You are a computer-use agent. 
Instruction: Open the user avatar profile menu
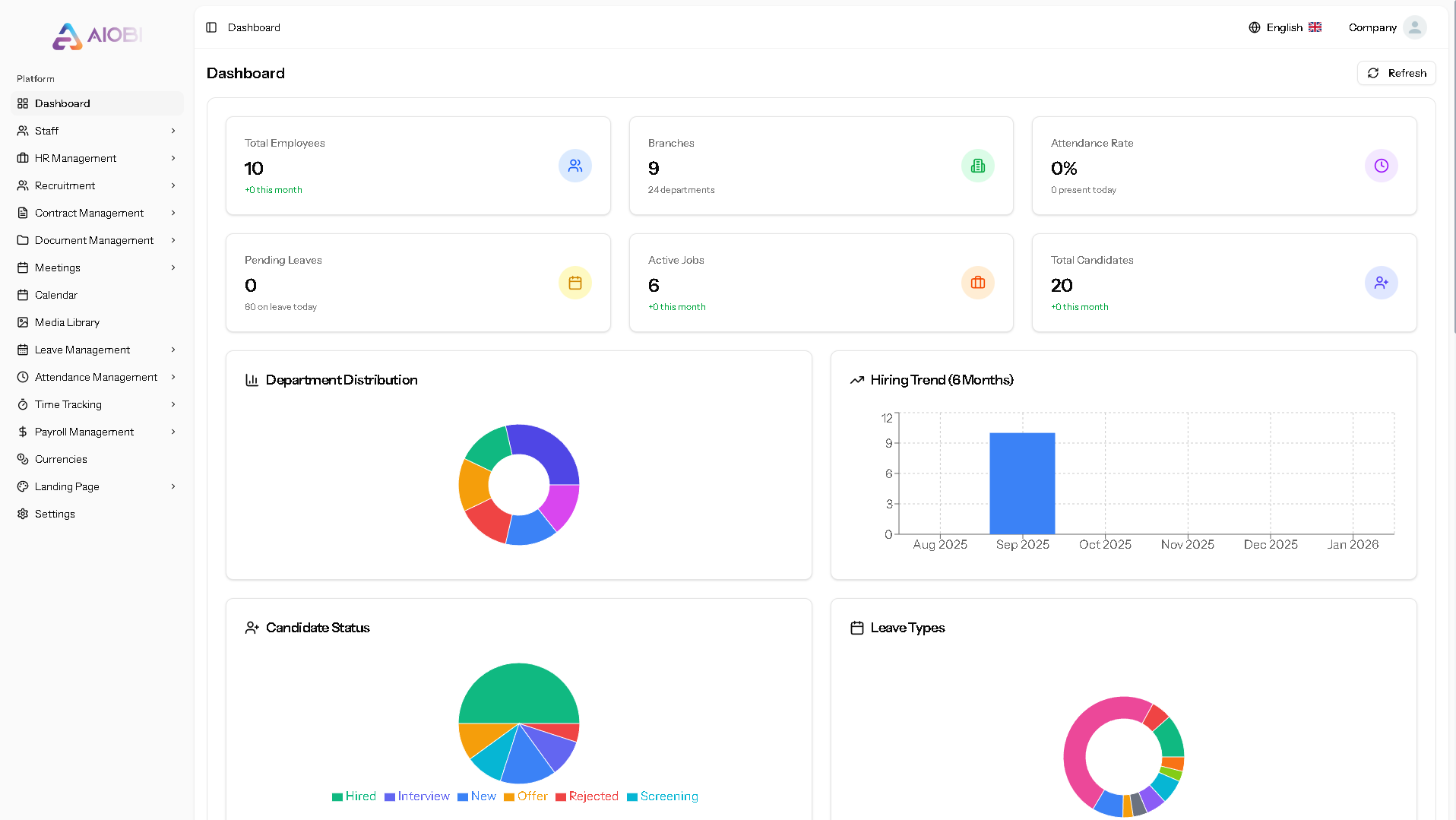[1414, 27]
